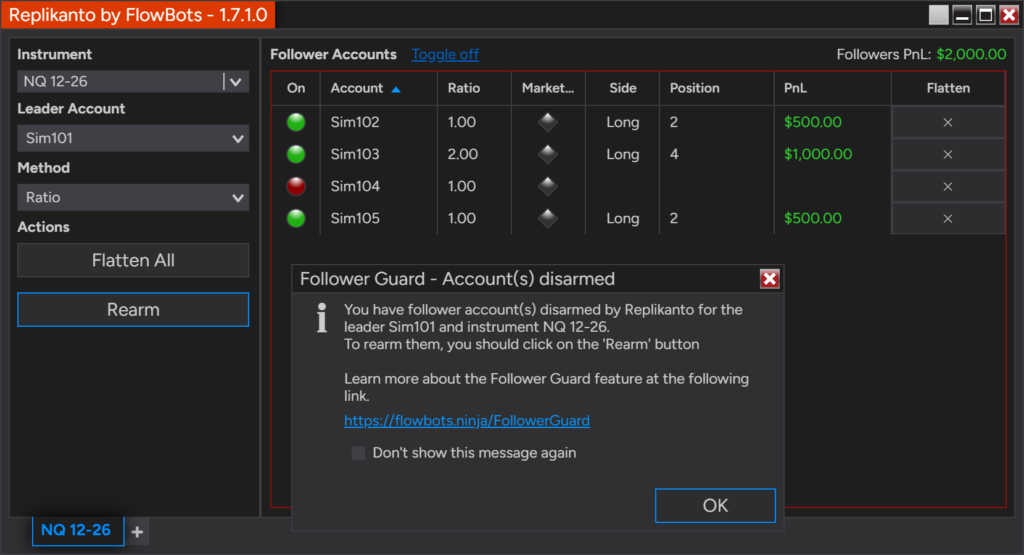The height and width of the screenshot is (555, 1024).
Task: Enable the red status light for Sim104
Action: [x=296, y=186]
